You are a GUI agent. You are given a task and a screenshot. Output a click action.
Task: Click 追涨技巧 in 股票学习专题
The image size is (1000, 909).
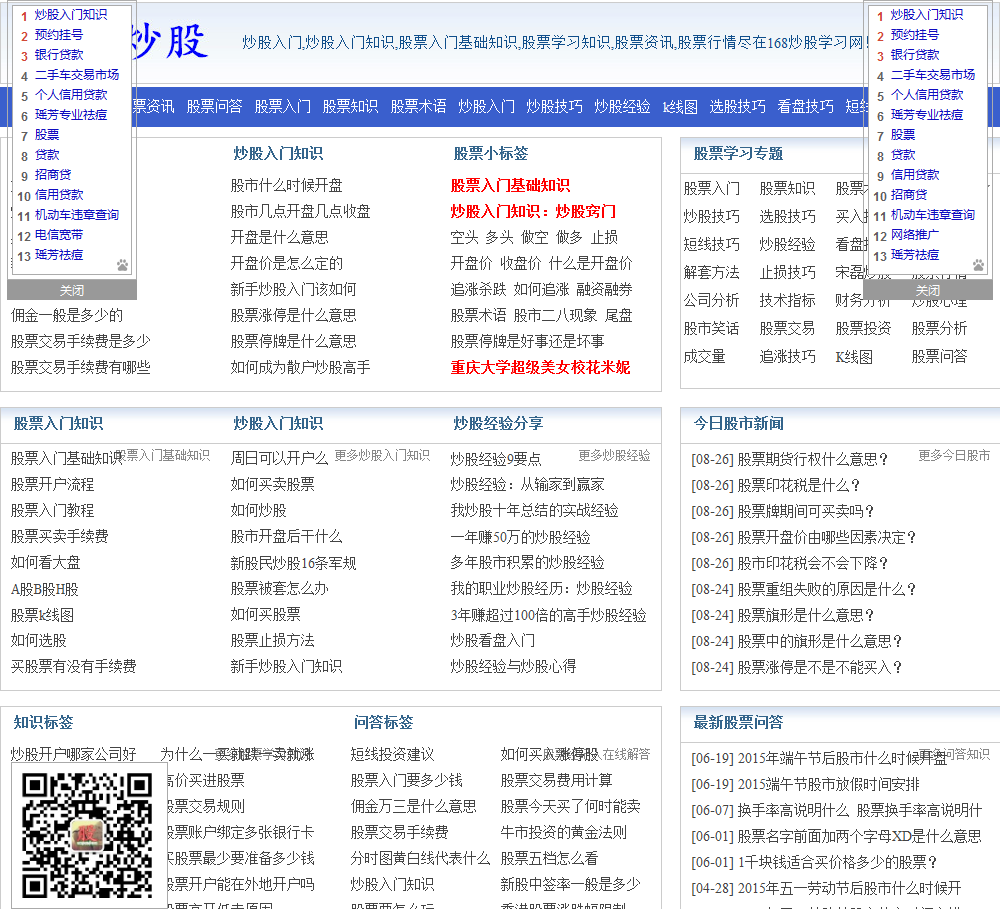click(787, 357)
